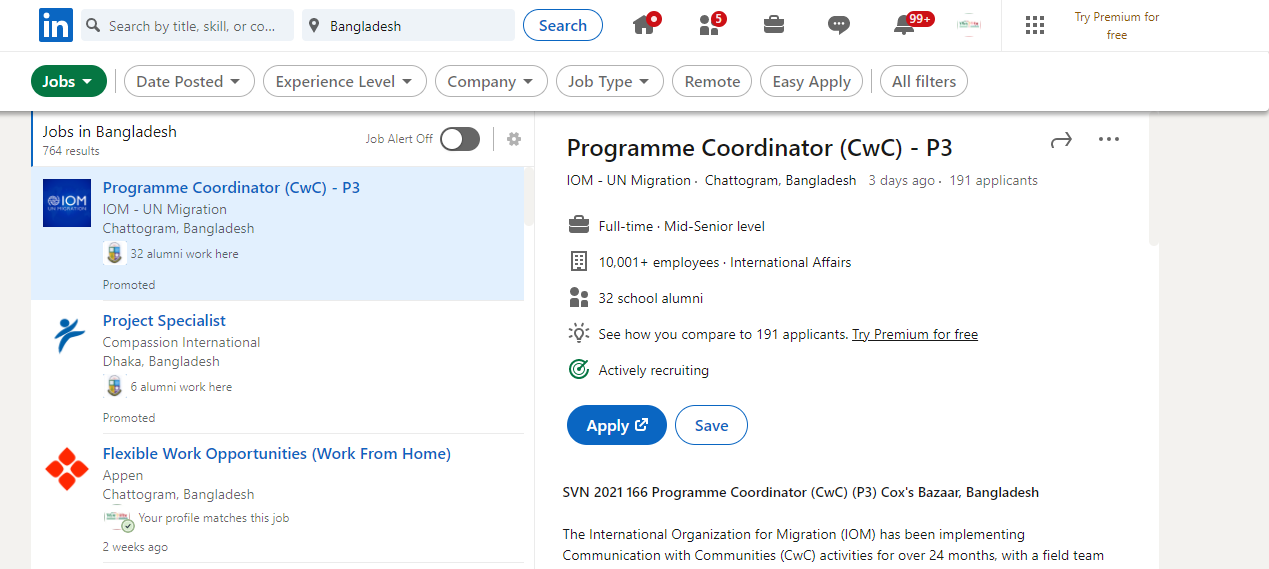Viewport: 1269px width, 569px height.
Task: Open the green Jobs category menu
Action: click(69, 82)
